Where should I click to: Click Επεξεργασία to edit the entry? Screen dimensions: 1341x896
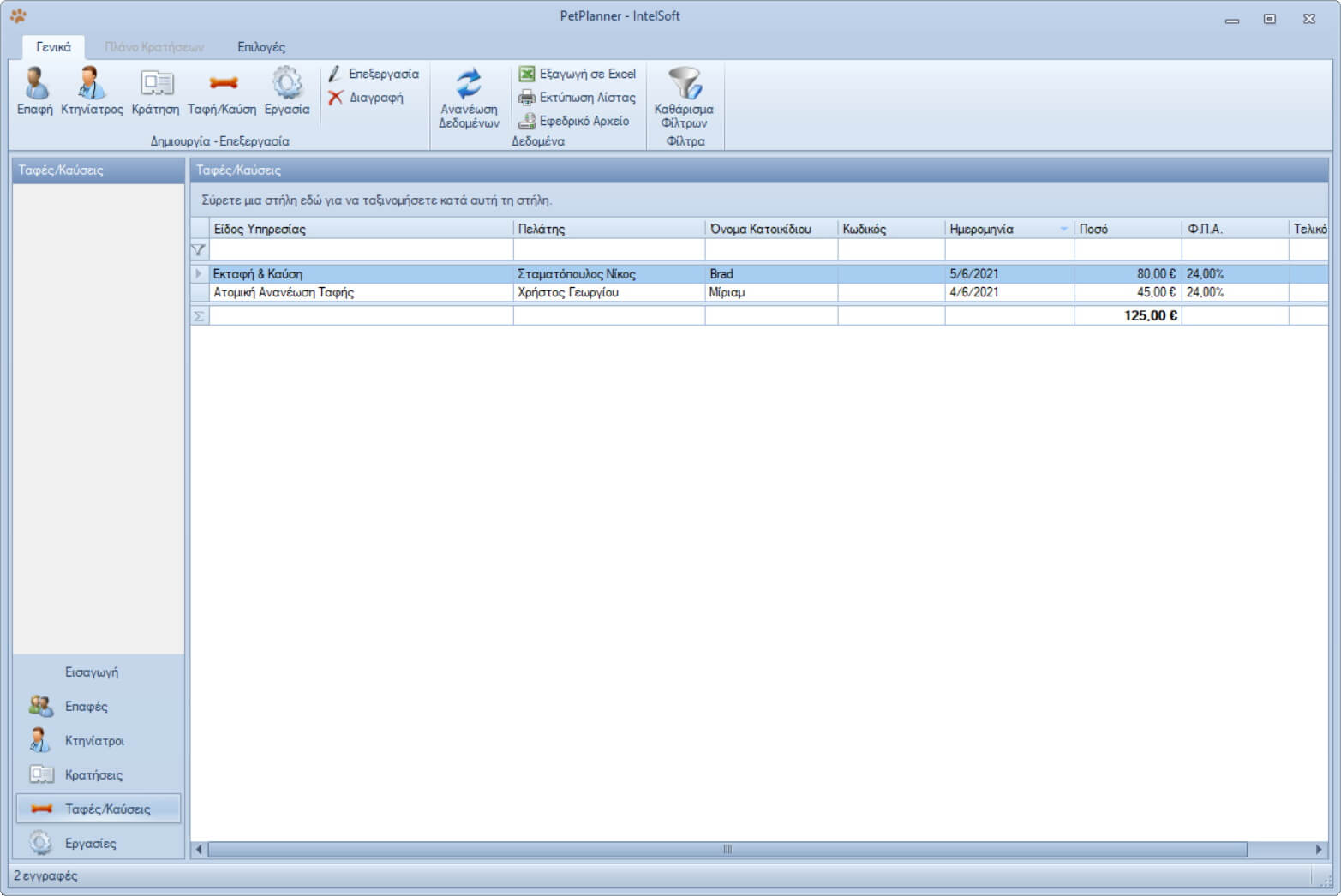tap(374, 74)
